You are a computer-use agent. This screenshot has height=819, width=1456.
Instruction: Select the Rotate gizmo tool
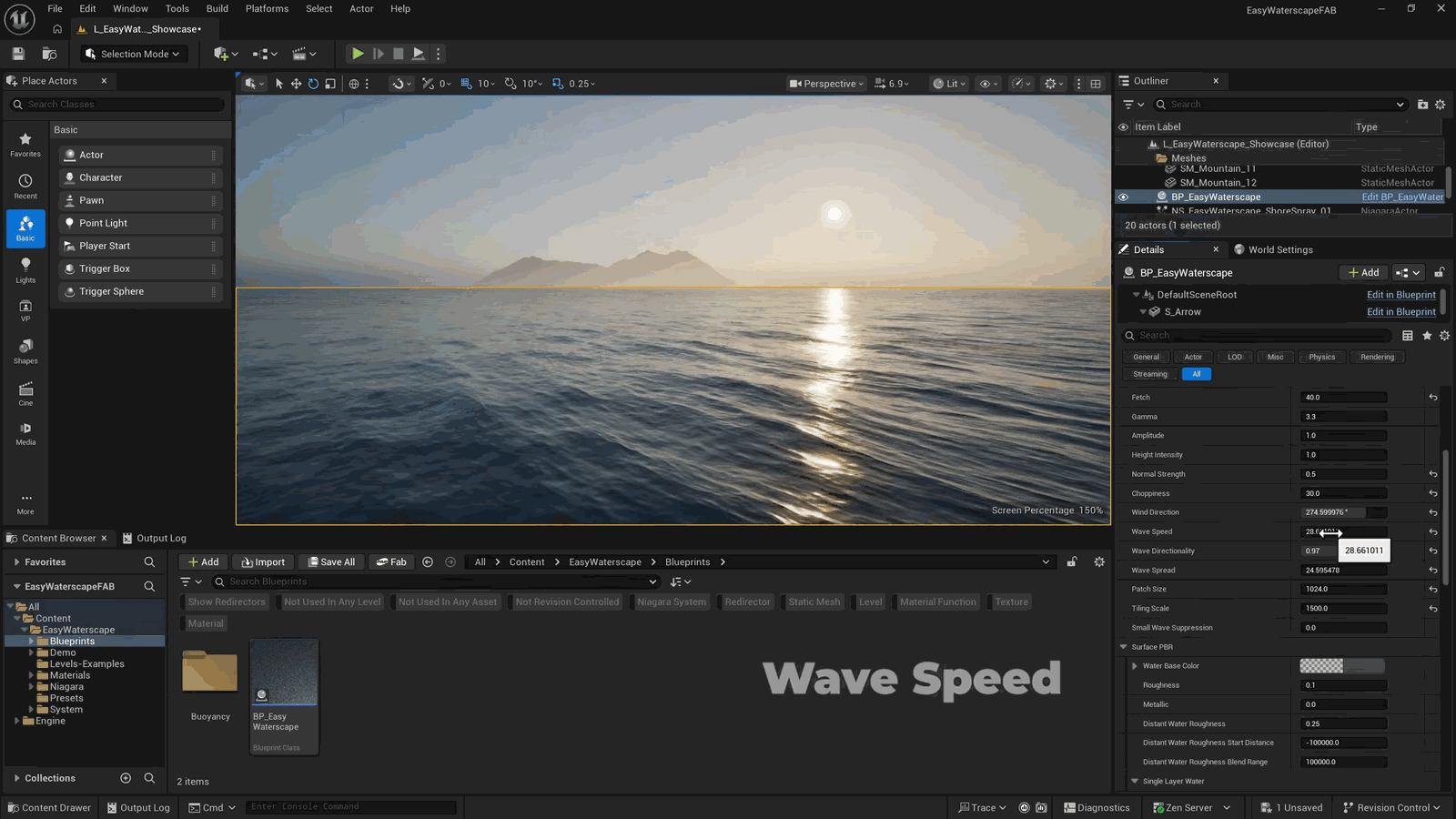(x=313, y=84)
